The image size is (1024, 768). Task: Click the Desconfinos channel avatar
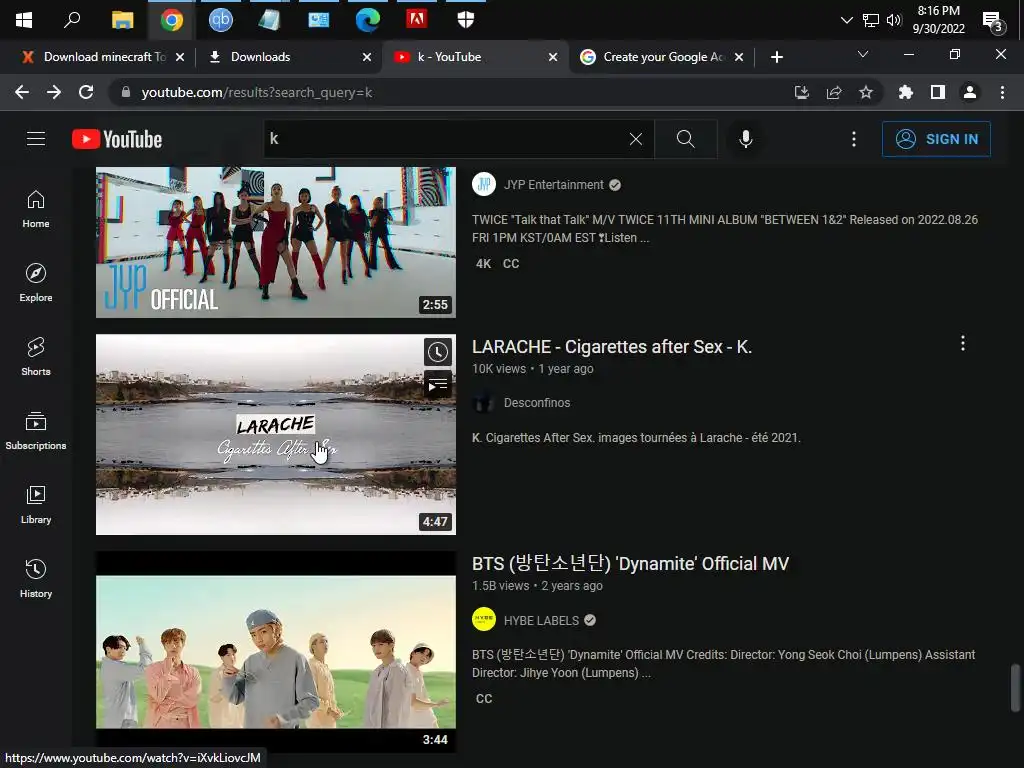[484, 402]
